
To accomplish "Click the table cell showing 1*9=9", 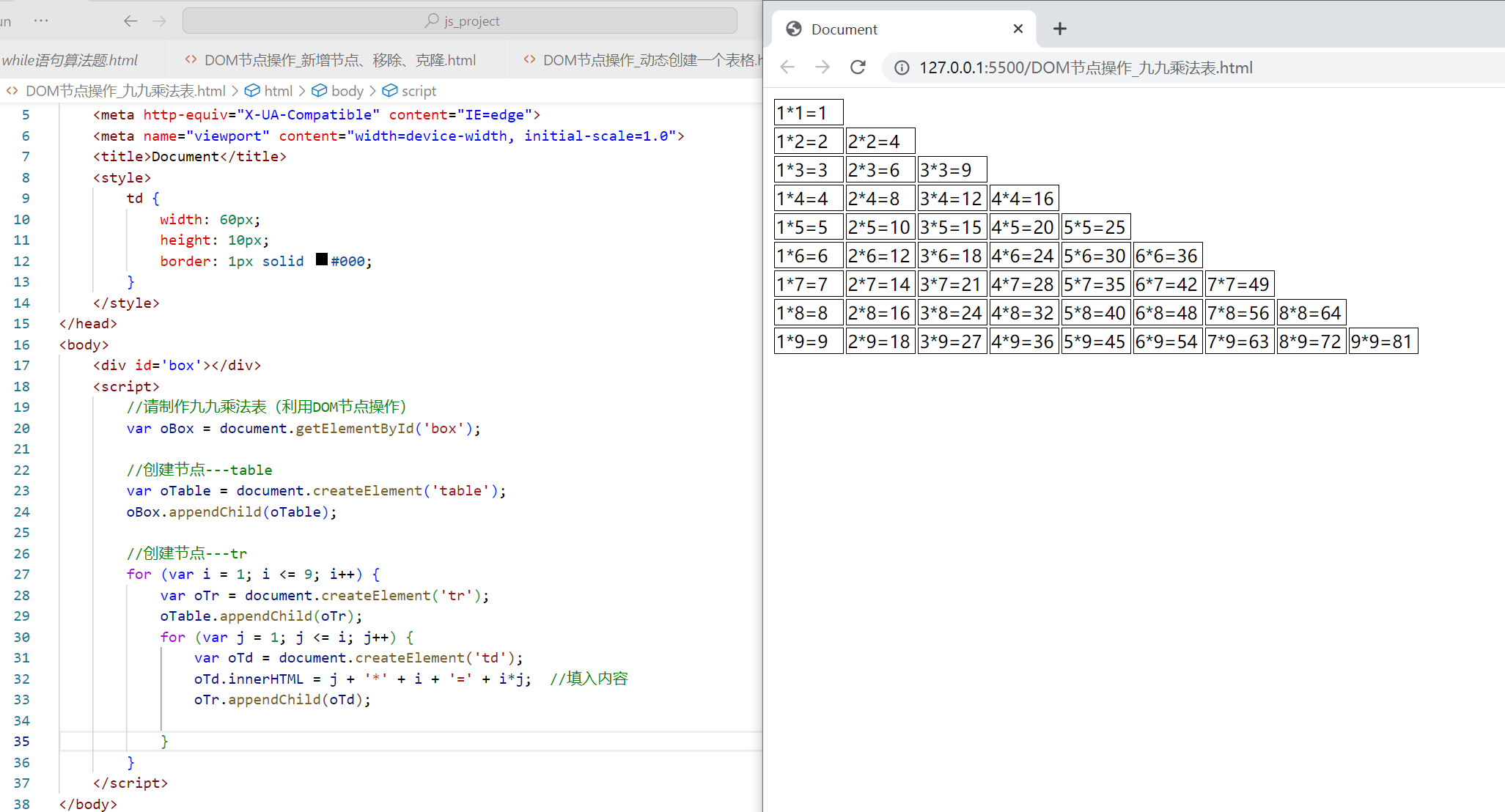I will [809, 341].
